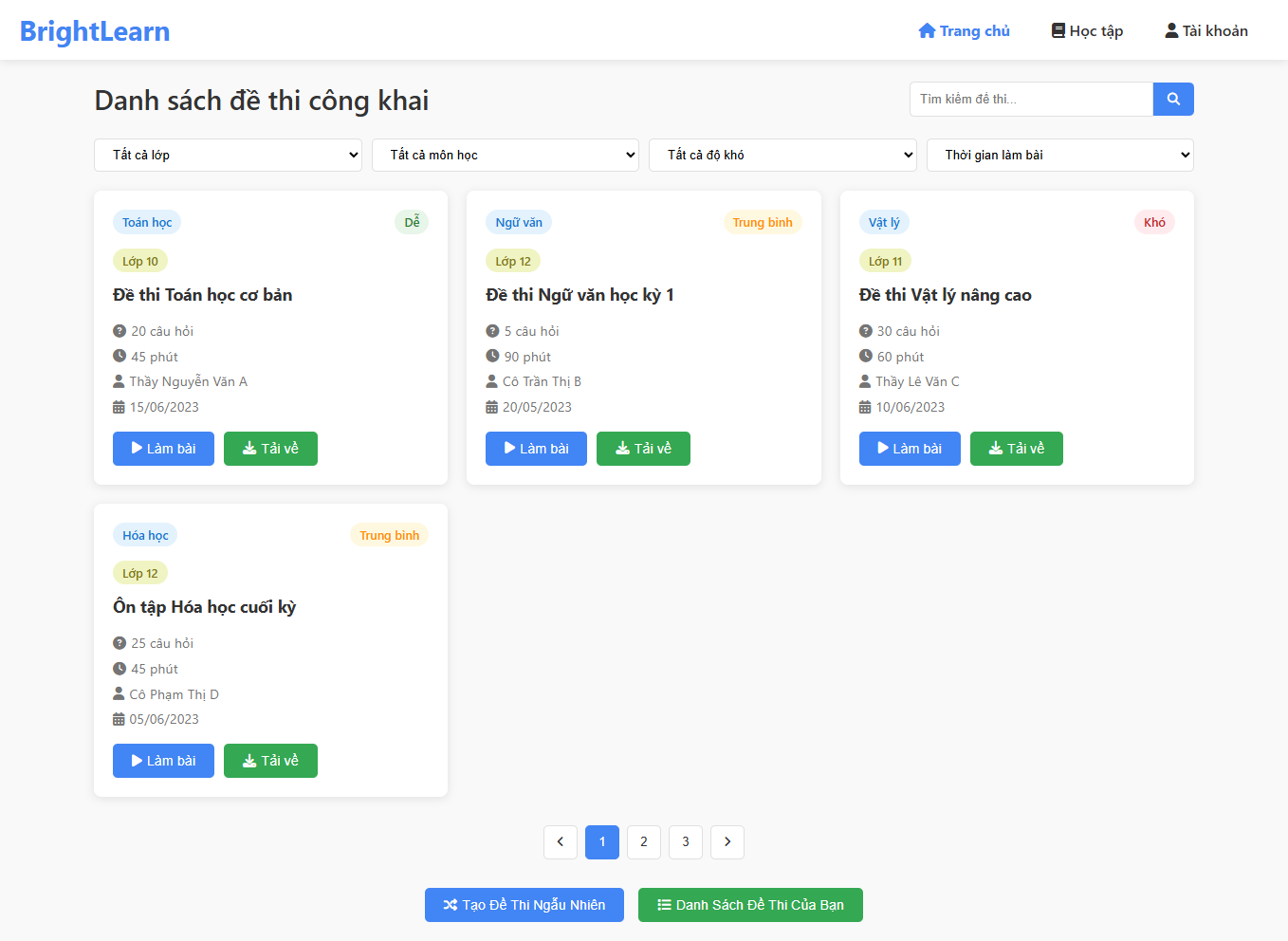Viewport: 1288px width, 941px height.
Task: Click the calendar icon by 10/06/2023
Action: pyautogui.click(x=865, y=407)
